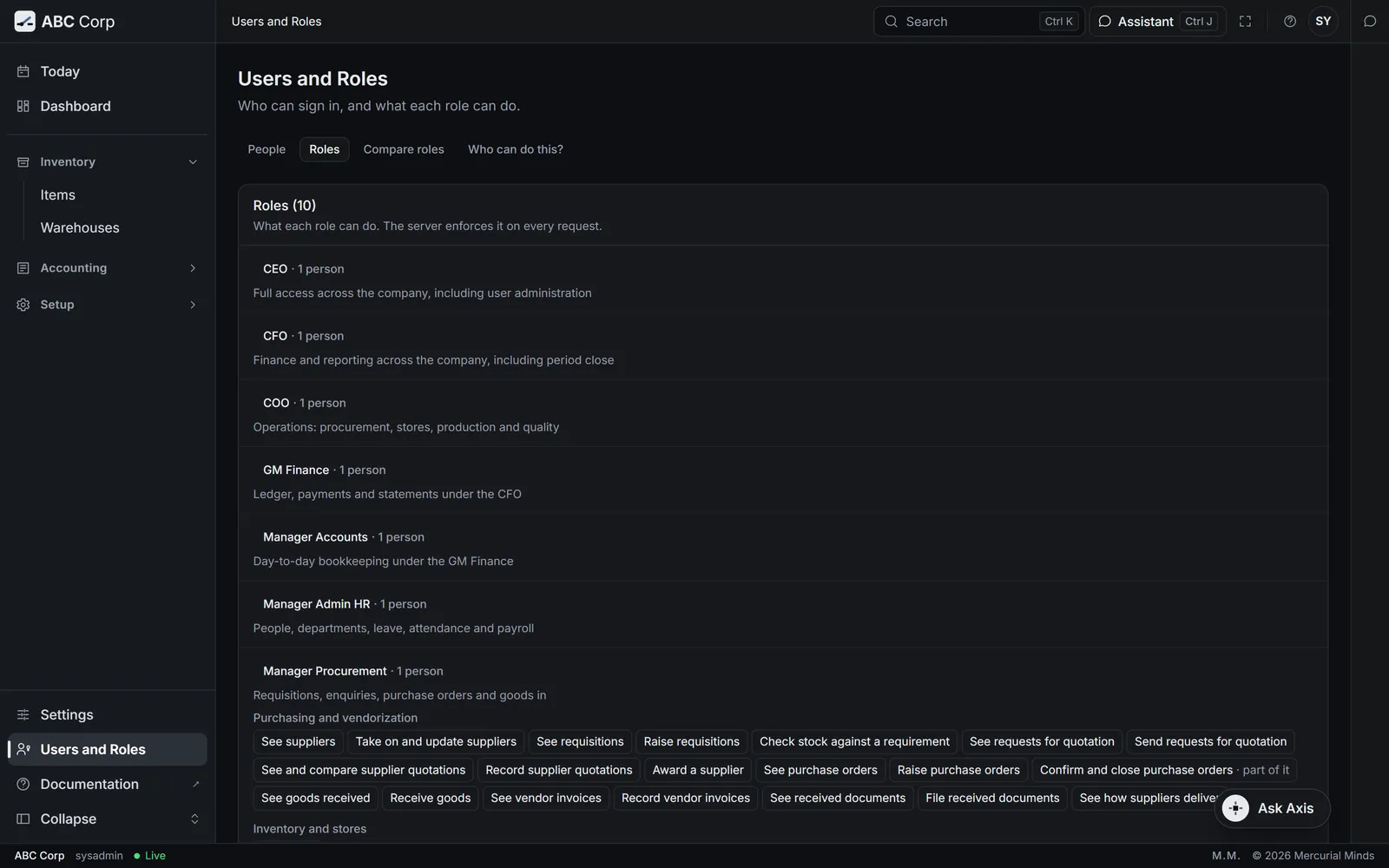This screenshot has width=1389, height=868.
Task: Expand the Setup section chevron
Action: click(193, 305)
